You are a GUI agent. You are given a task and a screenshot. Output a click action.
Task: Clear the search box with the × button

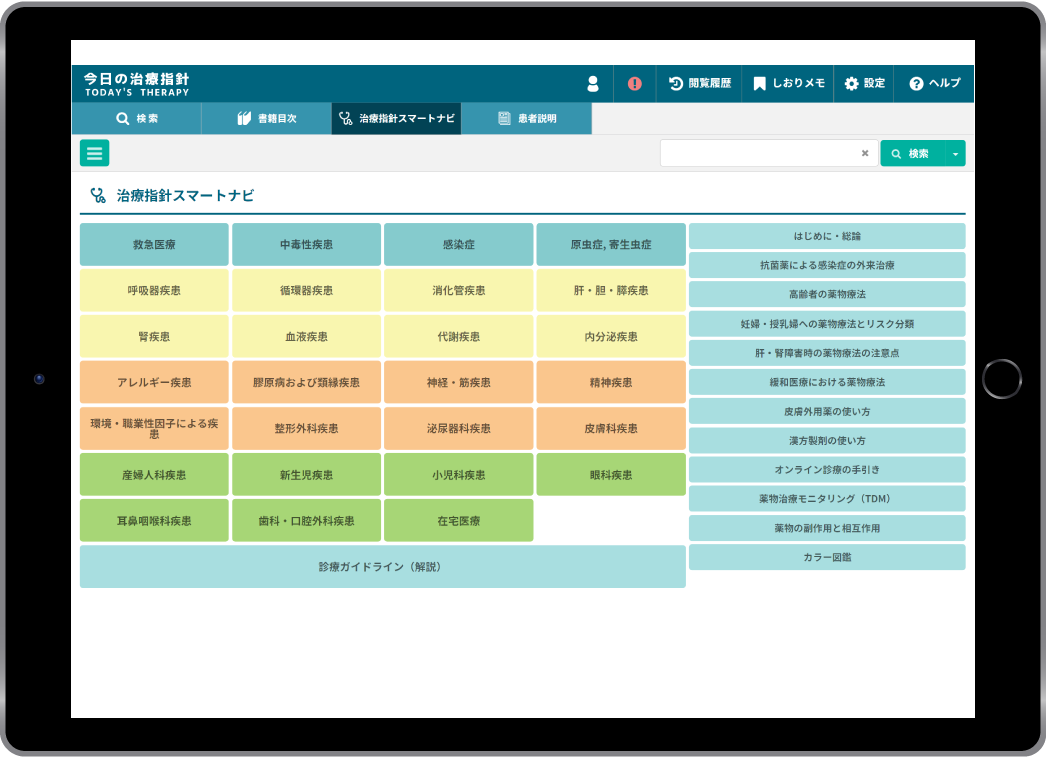[x=864, y=152]
